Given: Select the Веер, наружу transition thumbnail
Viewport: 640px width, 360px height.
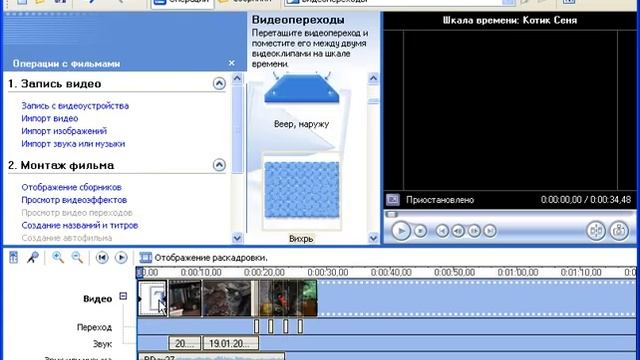Looking at the screenshot, I should click(302, 89).
